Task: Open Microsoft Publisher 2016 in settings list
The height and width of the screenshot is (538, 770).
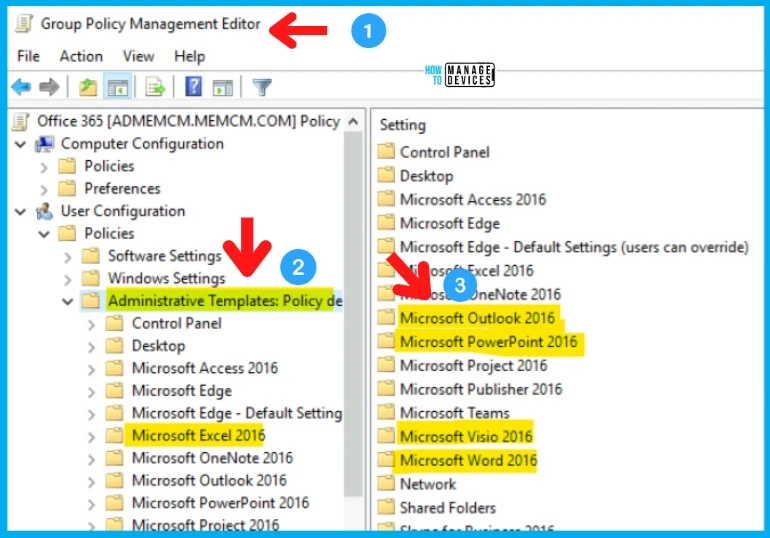Action: [481, 389]
